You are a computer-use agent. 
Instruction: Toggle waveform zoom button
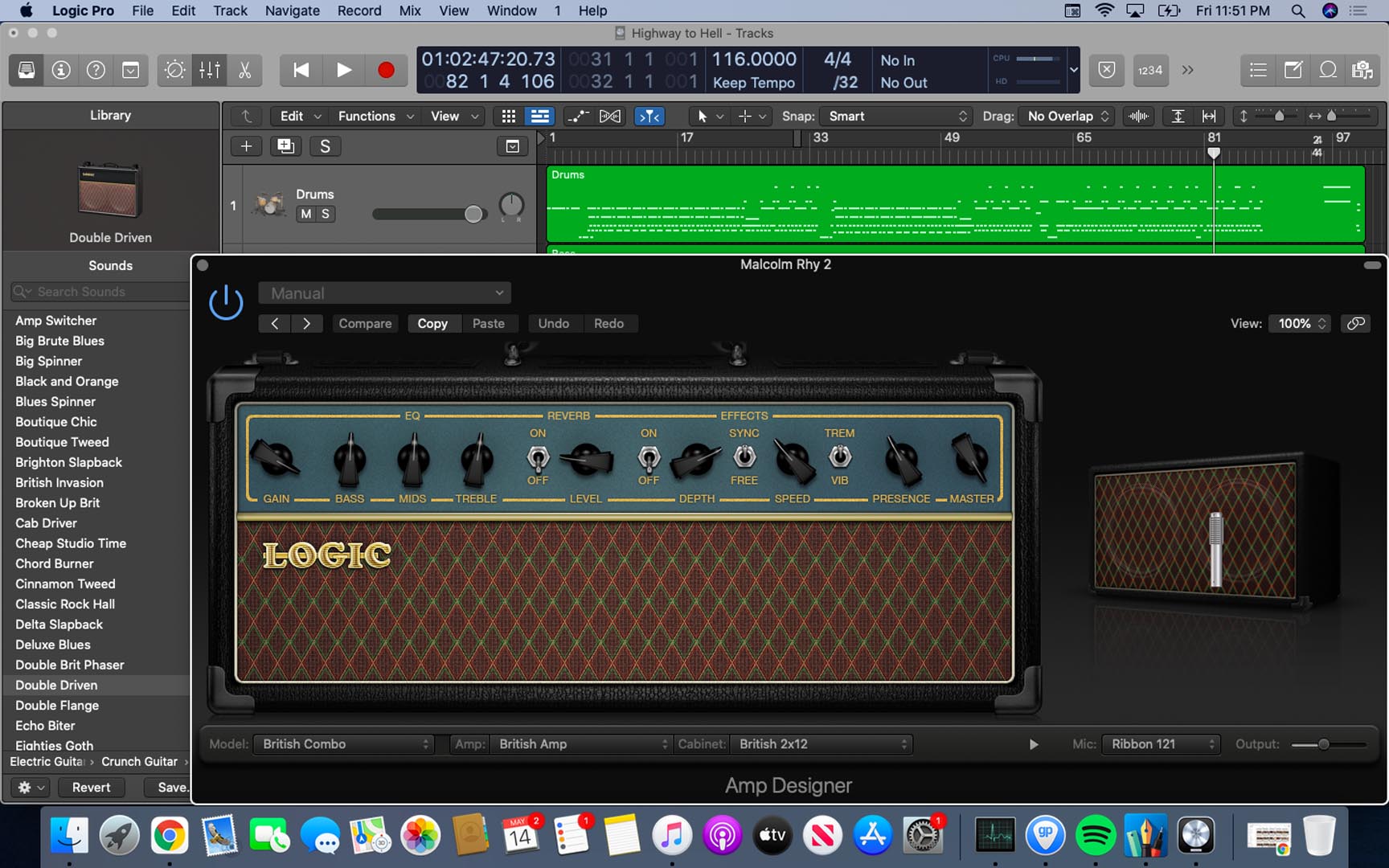[x=1138, y=117]
